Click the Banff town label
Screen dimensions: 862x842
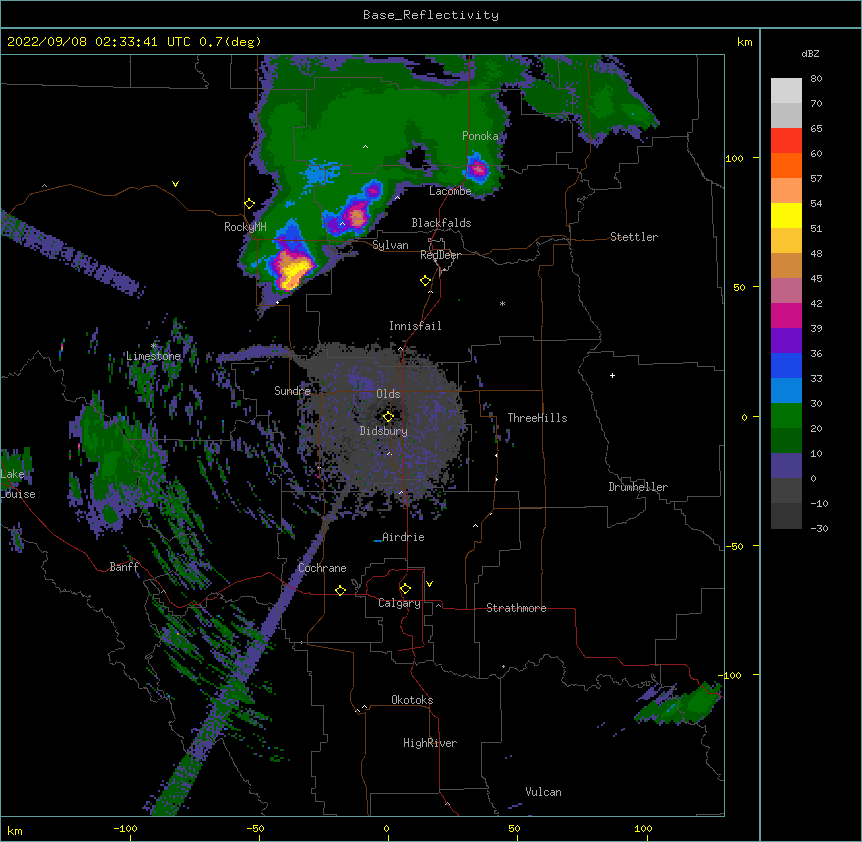(x=124, y=567)
